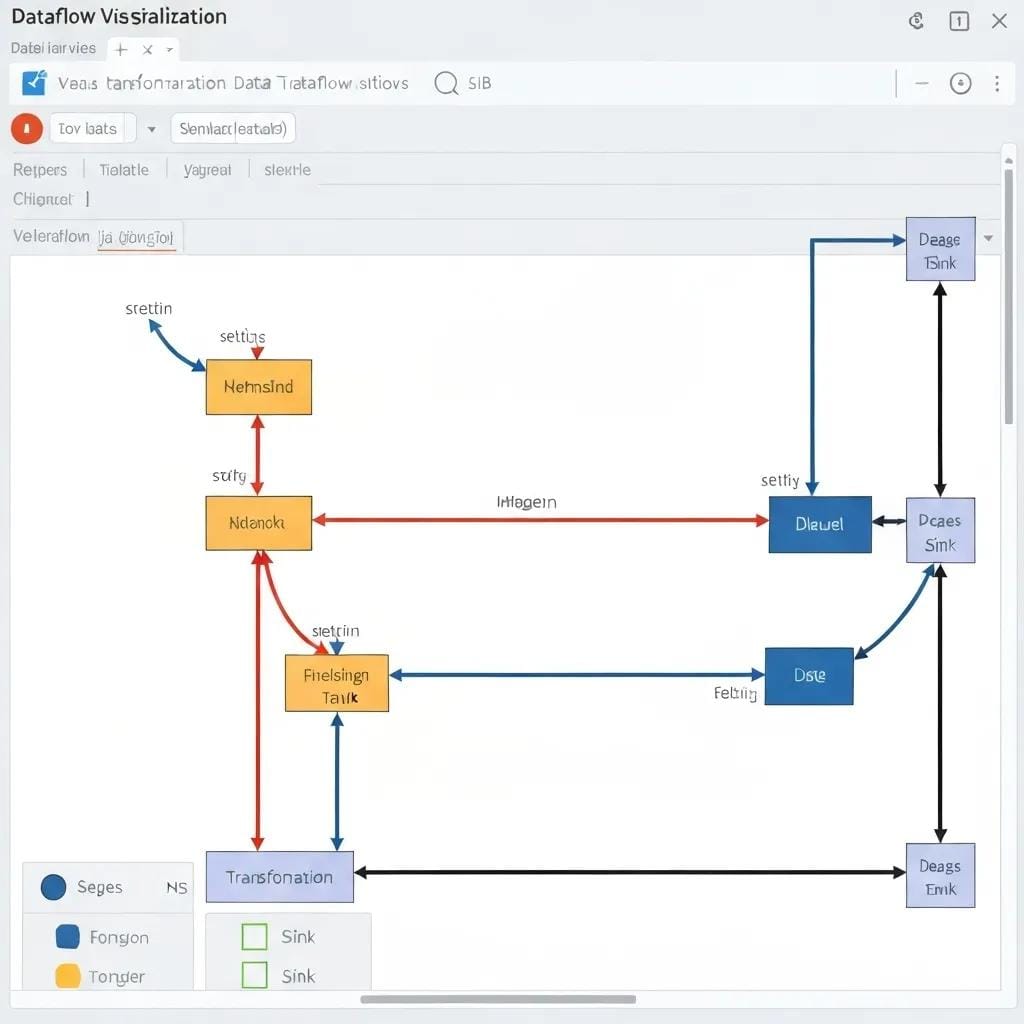Check the first Sink checkbox
The image size is (1024, 1024).
(x=255, y=936)
